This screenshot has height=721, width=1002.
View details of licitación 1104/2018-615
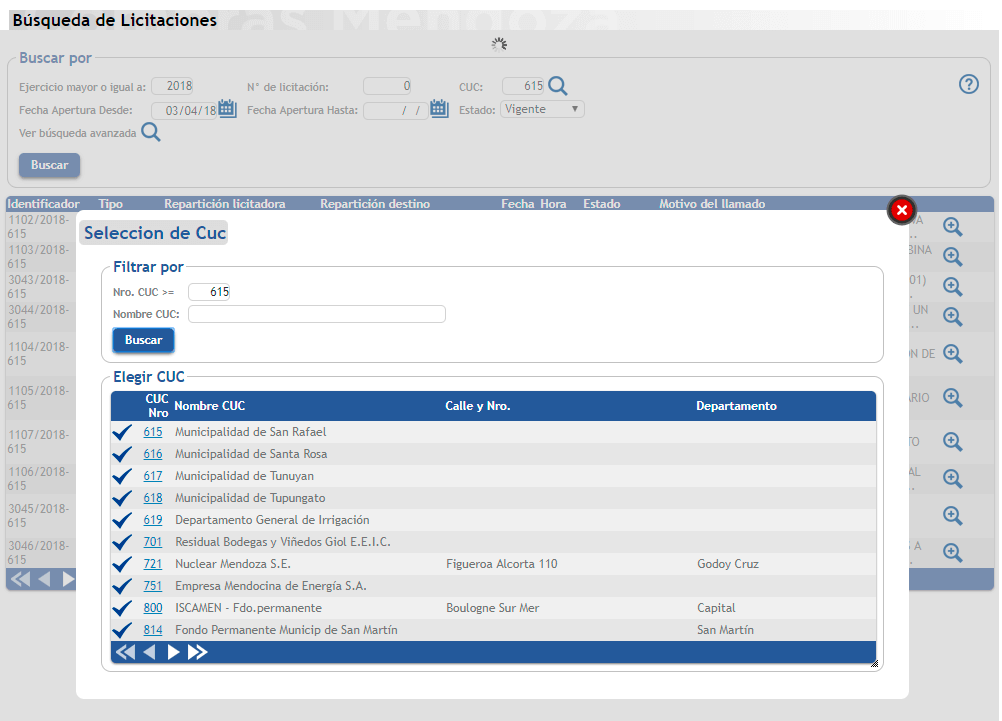(x=953, y=353)
